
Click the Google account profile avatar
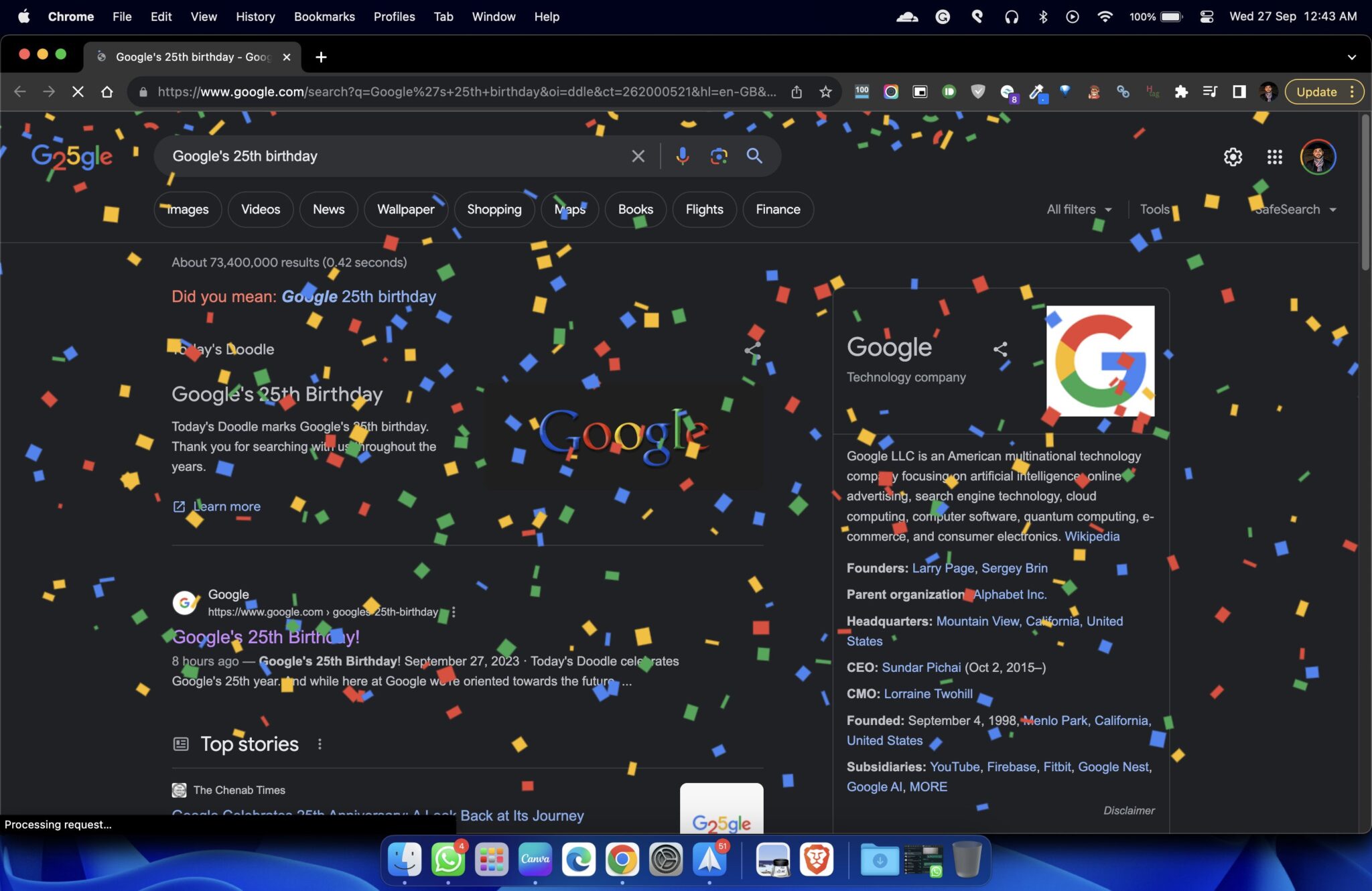pyautogui.click(x=1318, y=157)
